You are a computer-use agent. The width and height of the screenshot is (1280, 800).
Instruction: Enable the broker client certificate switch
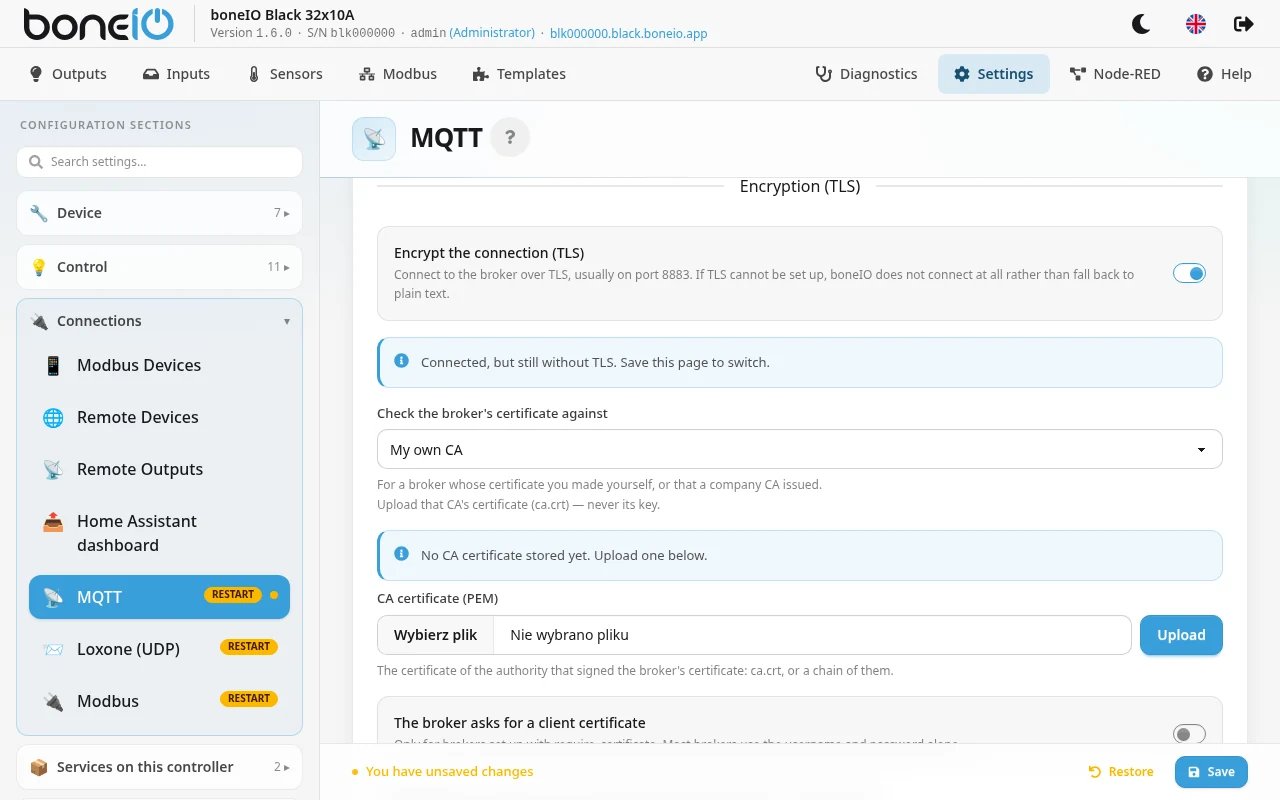click(x=1189, y=735)
